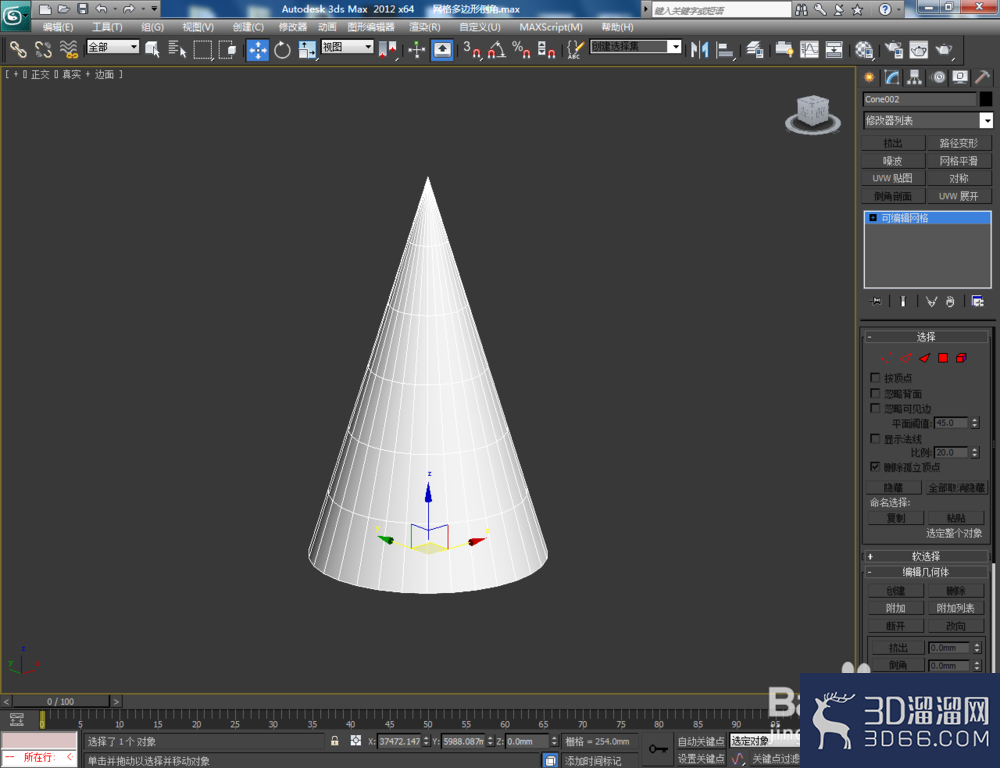Open the Layer Manager icon
The width and height of the screenshot is (1000, 768).
coord(755,49)
